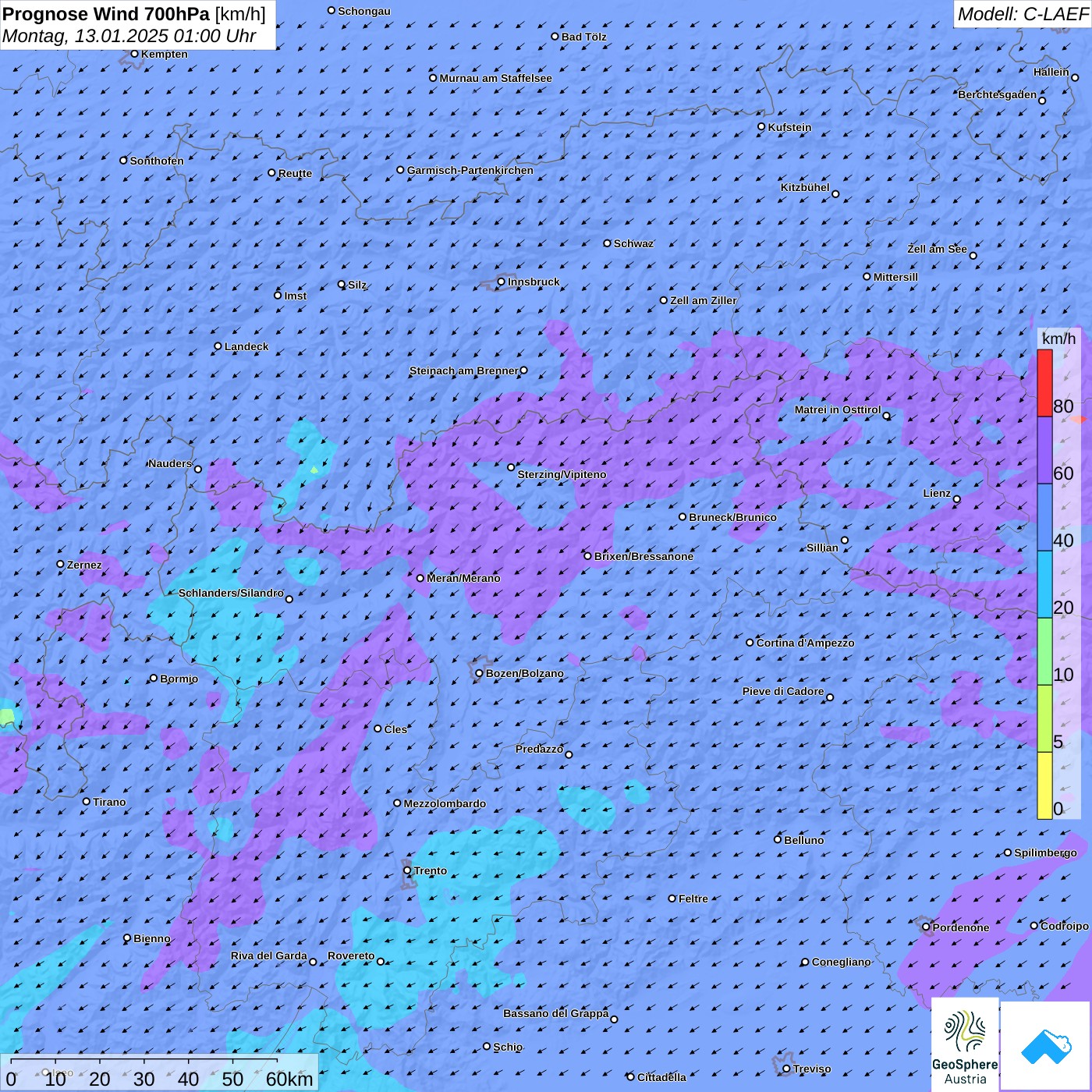Image resolution: width=1092 pixels, height=1092 pixels.
Task: Click the Mittersill location label
Action: click(895, 277)
